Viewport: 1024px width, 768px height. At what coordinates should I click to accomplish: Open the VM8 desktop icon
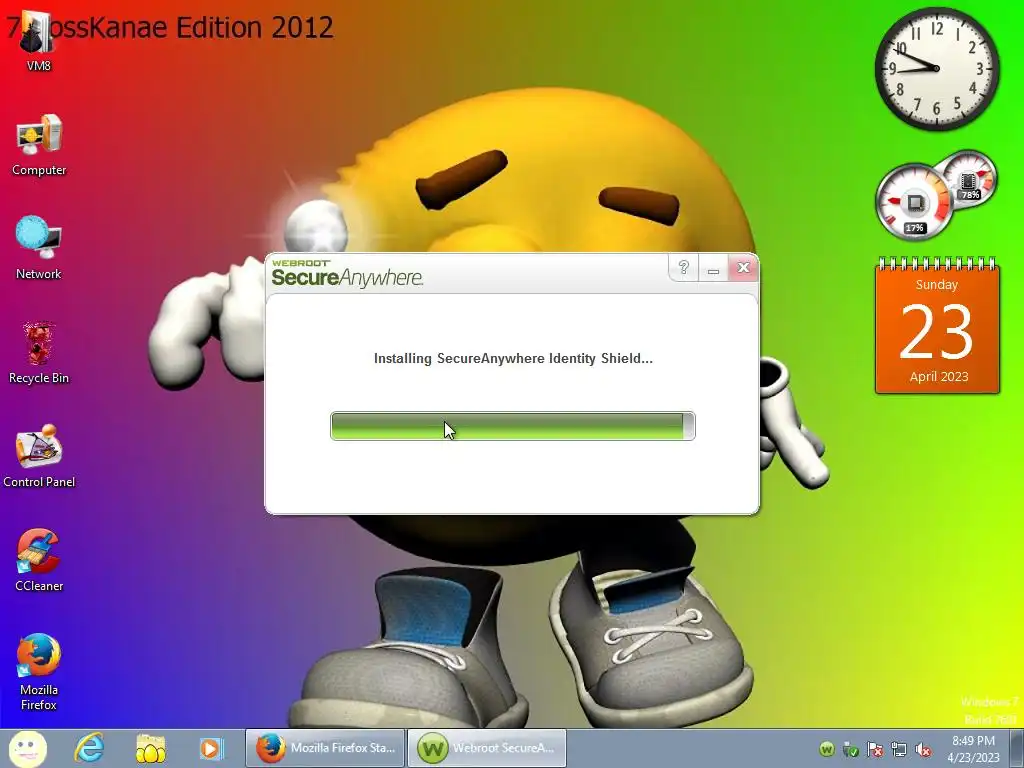point(38,41)
